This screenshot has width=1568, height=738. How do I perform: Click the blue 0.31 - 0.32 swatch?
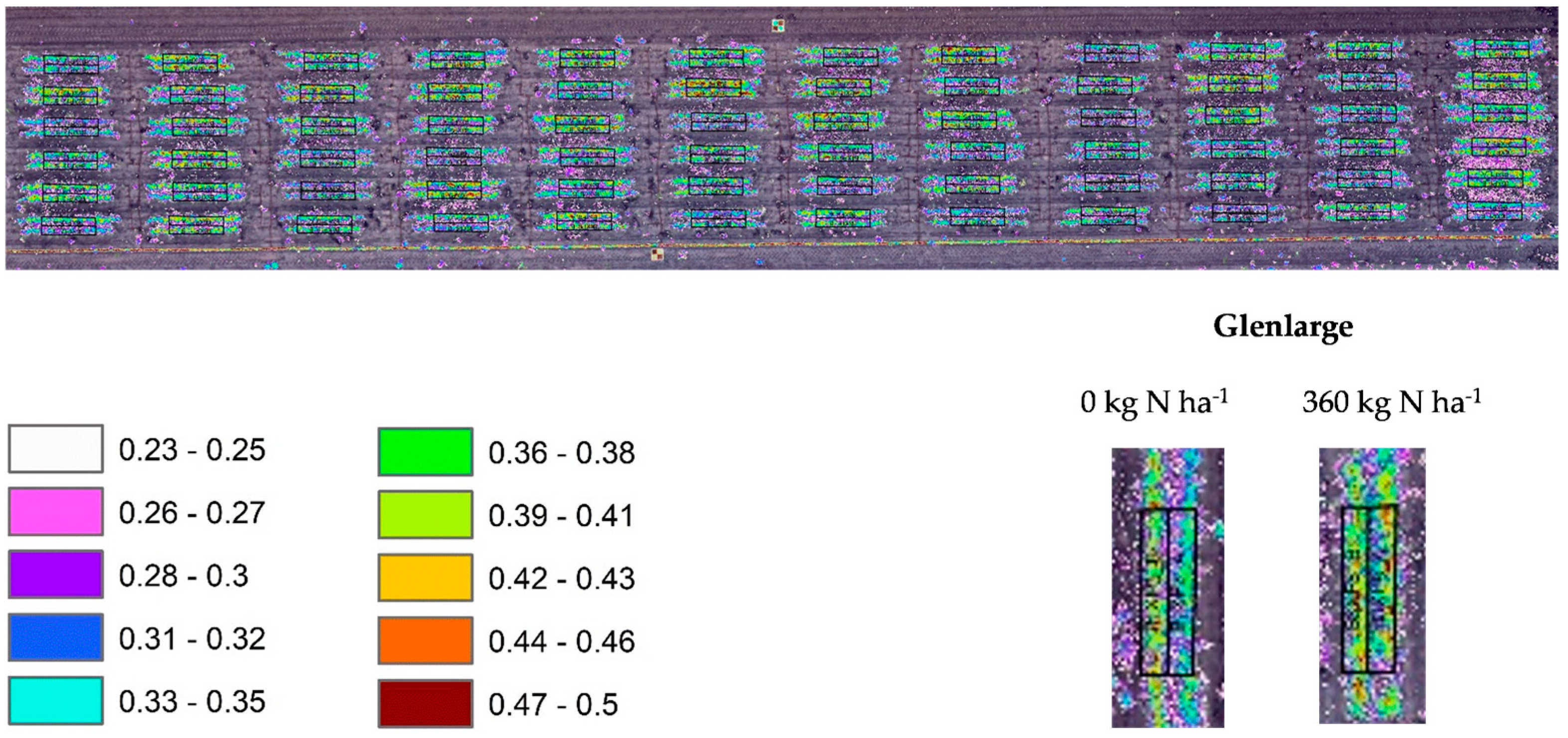55,637
